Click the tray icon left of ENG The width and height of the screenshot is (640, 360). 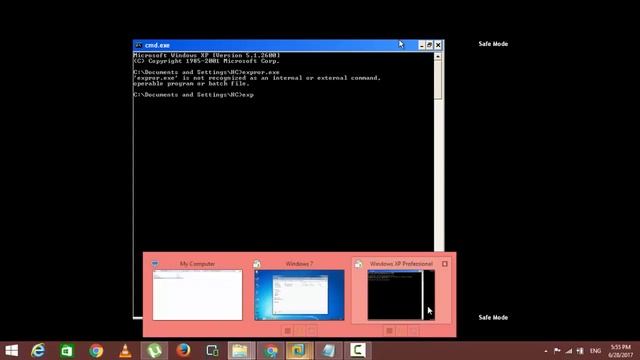click(x=580, y=351)
